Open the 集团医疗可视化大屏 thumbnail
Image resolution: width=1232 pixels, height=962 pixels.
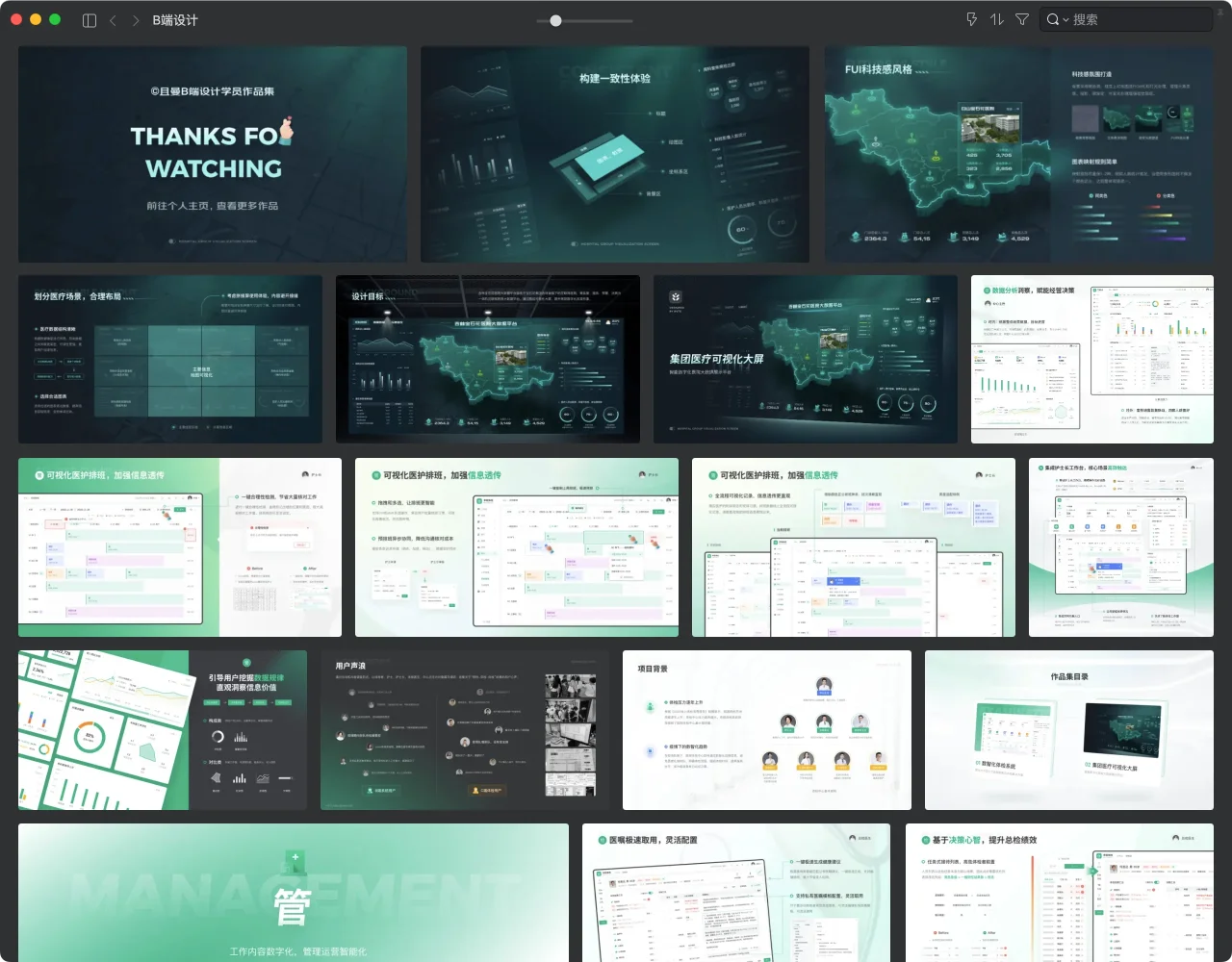(x=805, y=359)
